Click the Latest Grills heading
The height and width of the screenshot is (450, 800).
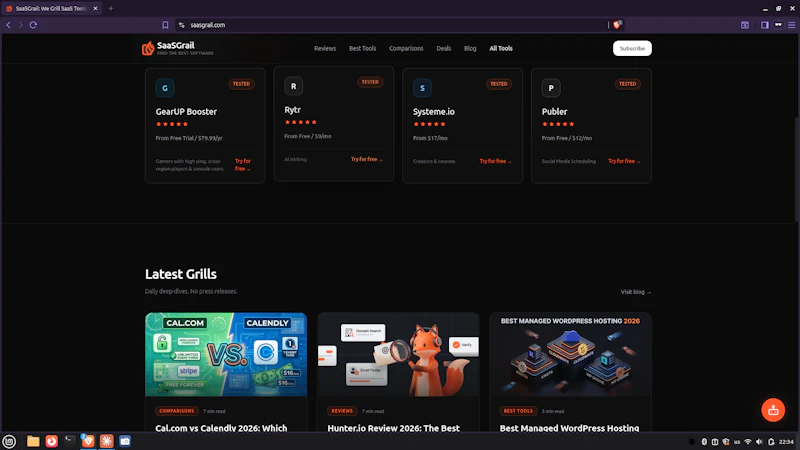181,274
